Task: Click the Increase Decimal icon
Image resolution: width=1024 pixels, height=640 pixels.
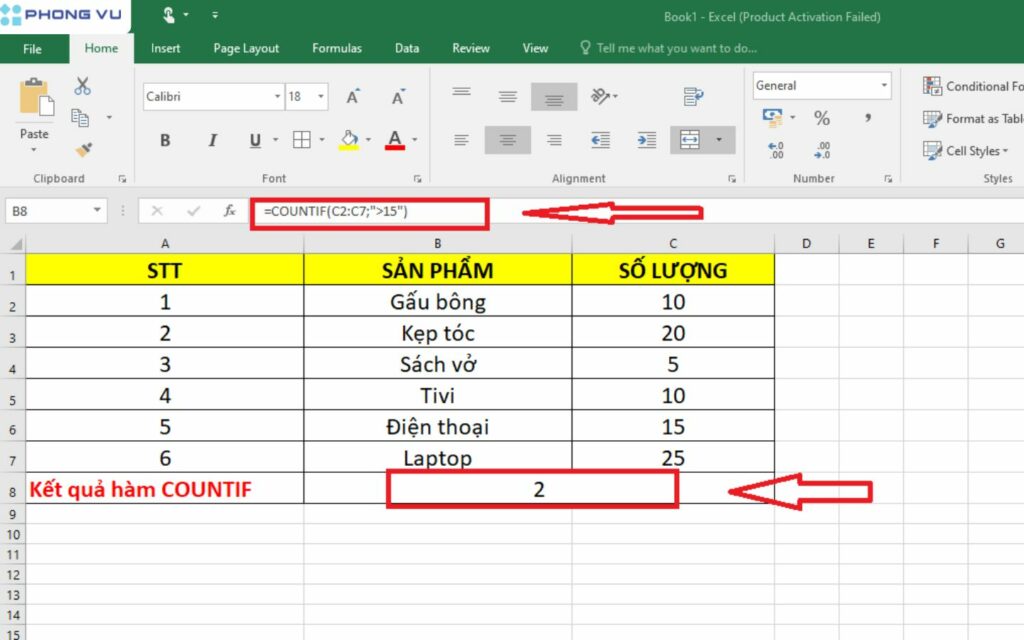Action: [x=776, y=150]
